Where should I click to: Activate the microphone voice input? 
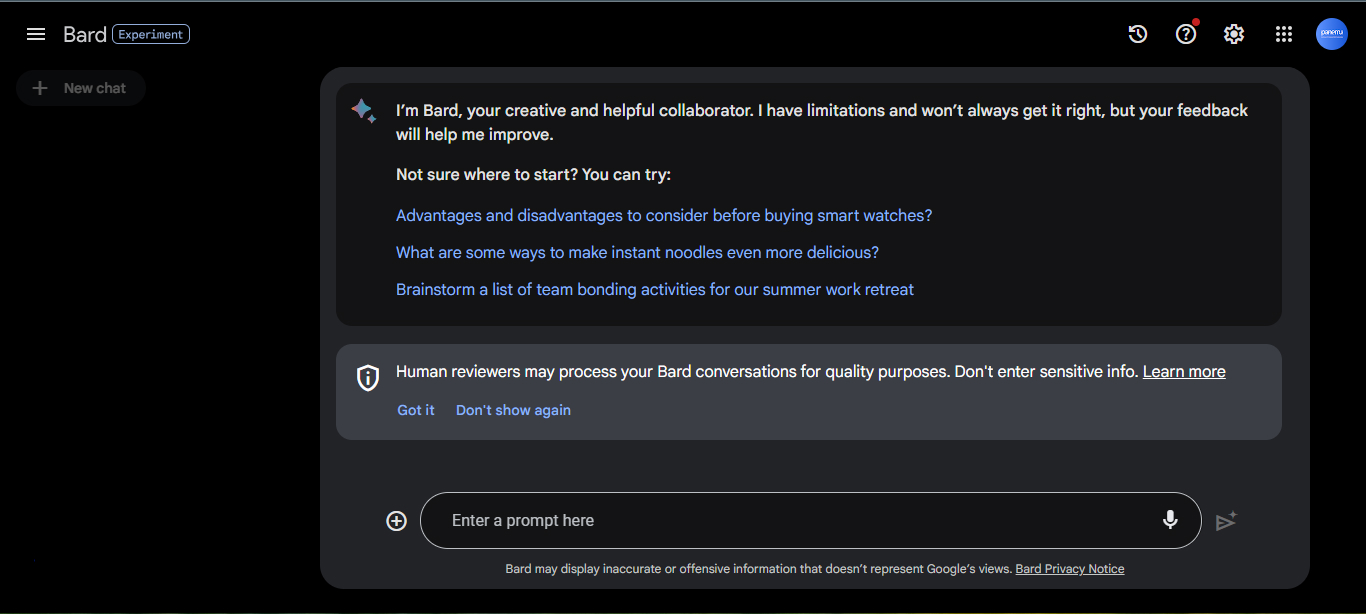[x=1170, y=520]
